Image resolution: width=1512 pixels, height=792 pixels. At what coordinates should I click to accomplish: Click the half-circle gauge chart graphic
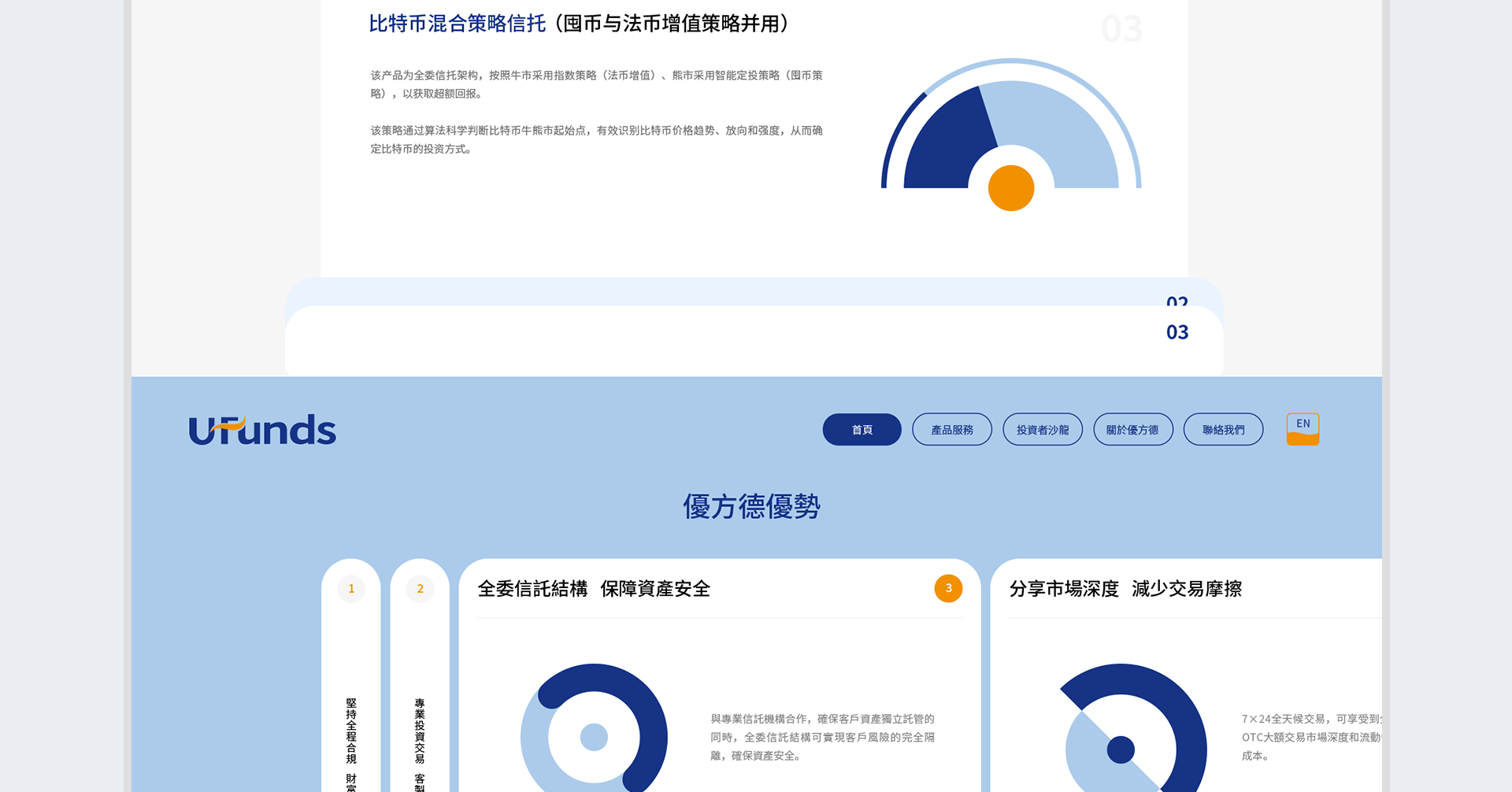(x=1011, y=134)
